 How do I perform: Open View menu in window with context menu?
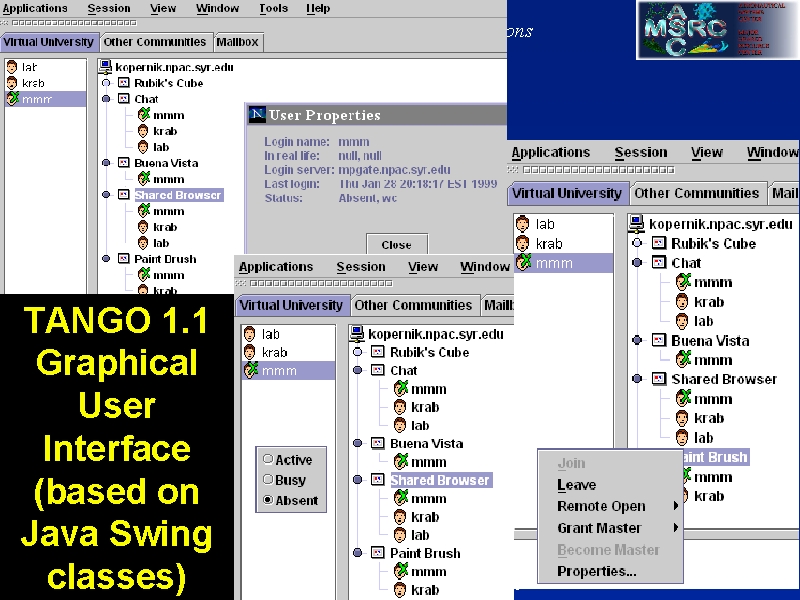pyautogui.click(x=707, y=153)
